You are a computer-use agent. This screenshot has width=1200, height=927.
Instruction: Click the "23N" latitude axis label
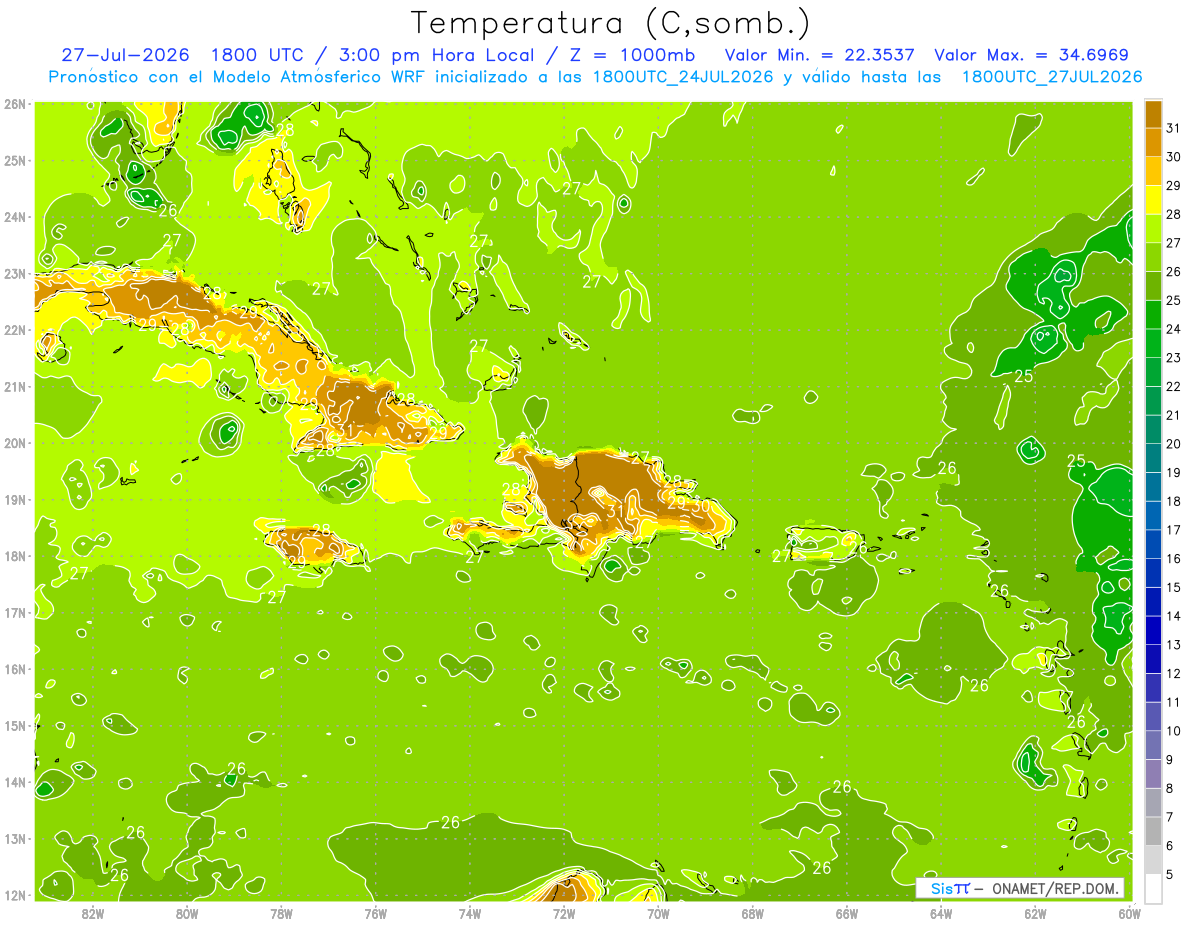click(15, 273)
